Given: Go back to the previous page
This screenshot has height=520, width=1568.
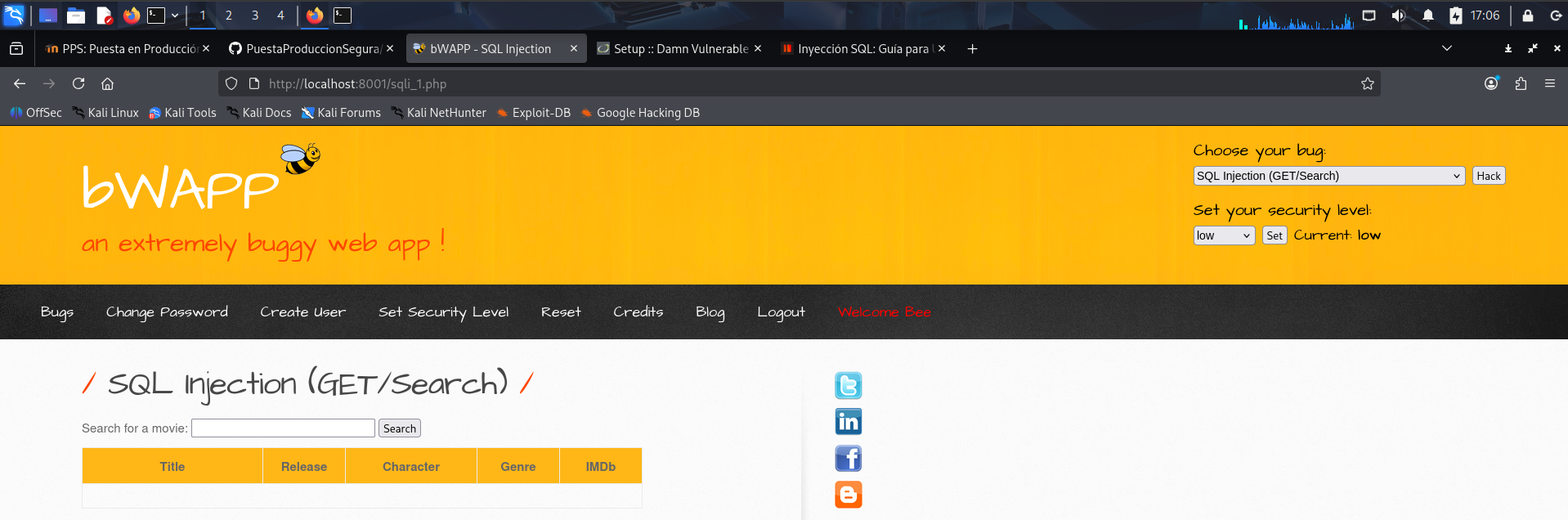Looking at the screenshot, I should [20, 83].
